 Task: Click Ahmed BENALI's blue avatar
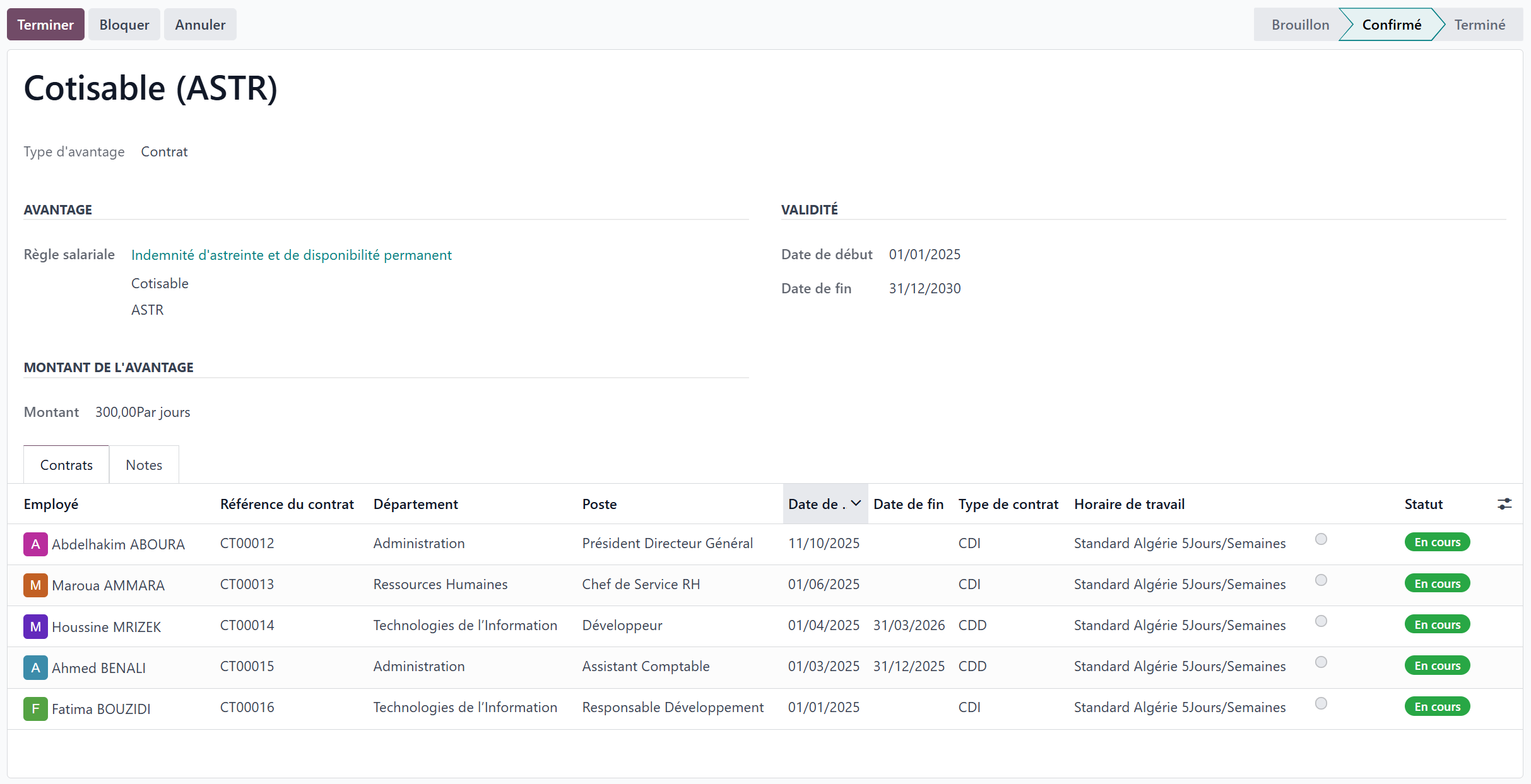click(35, 668)
